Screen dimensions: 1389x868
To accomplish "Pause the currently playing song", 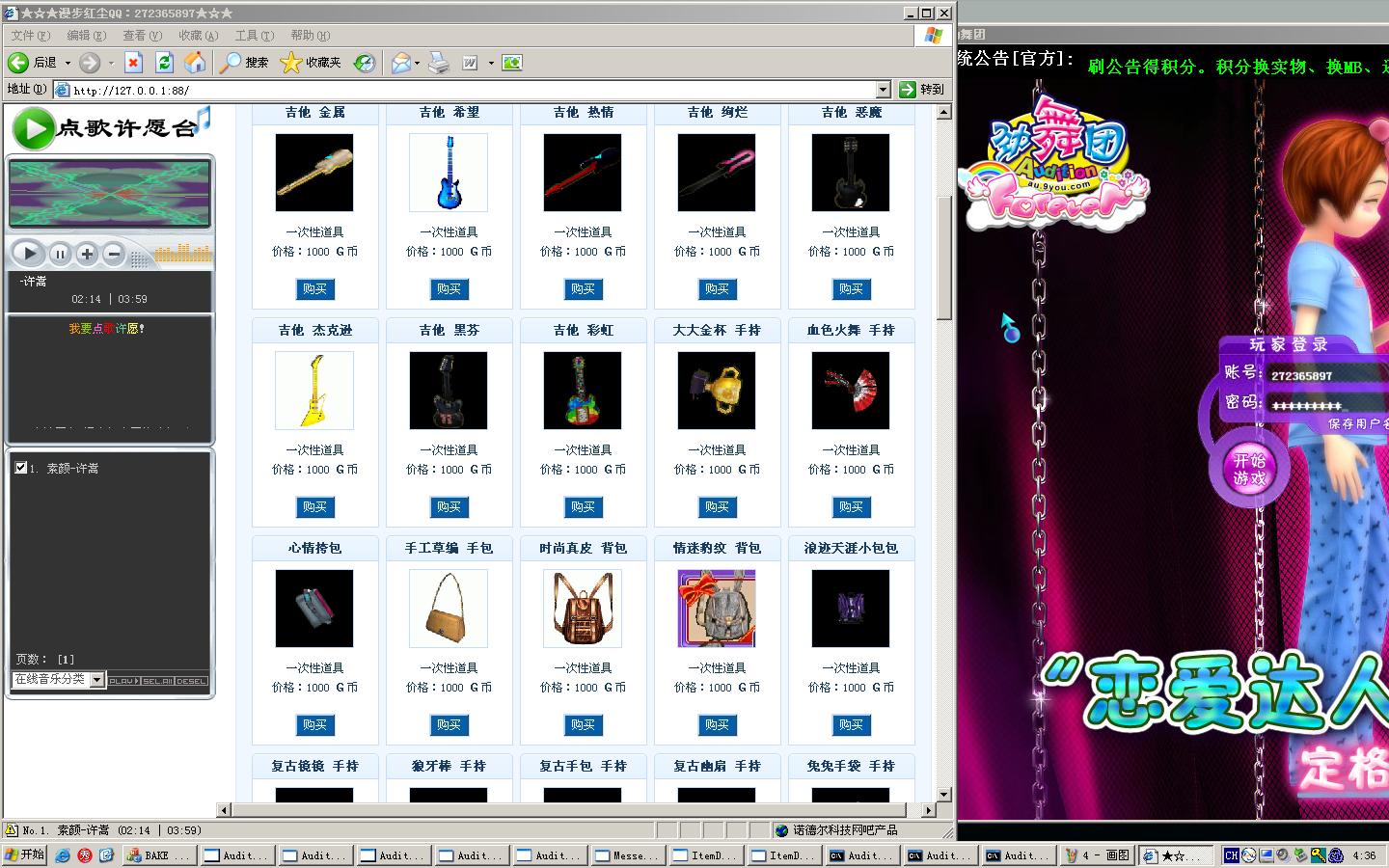I will [60, 255].
